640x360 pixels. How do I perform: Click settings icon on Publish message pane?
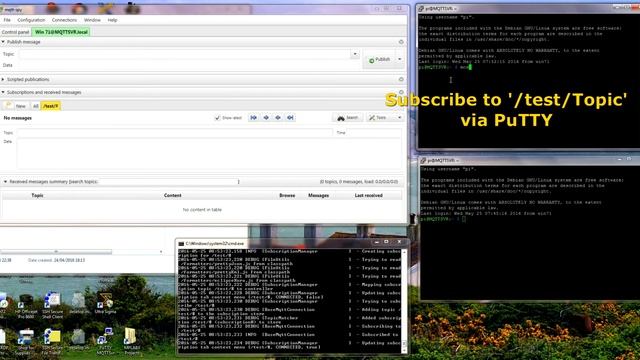click(x=401, y=42)
